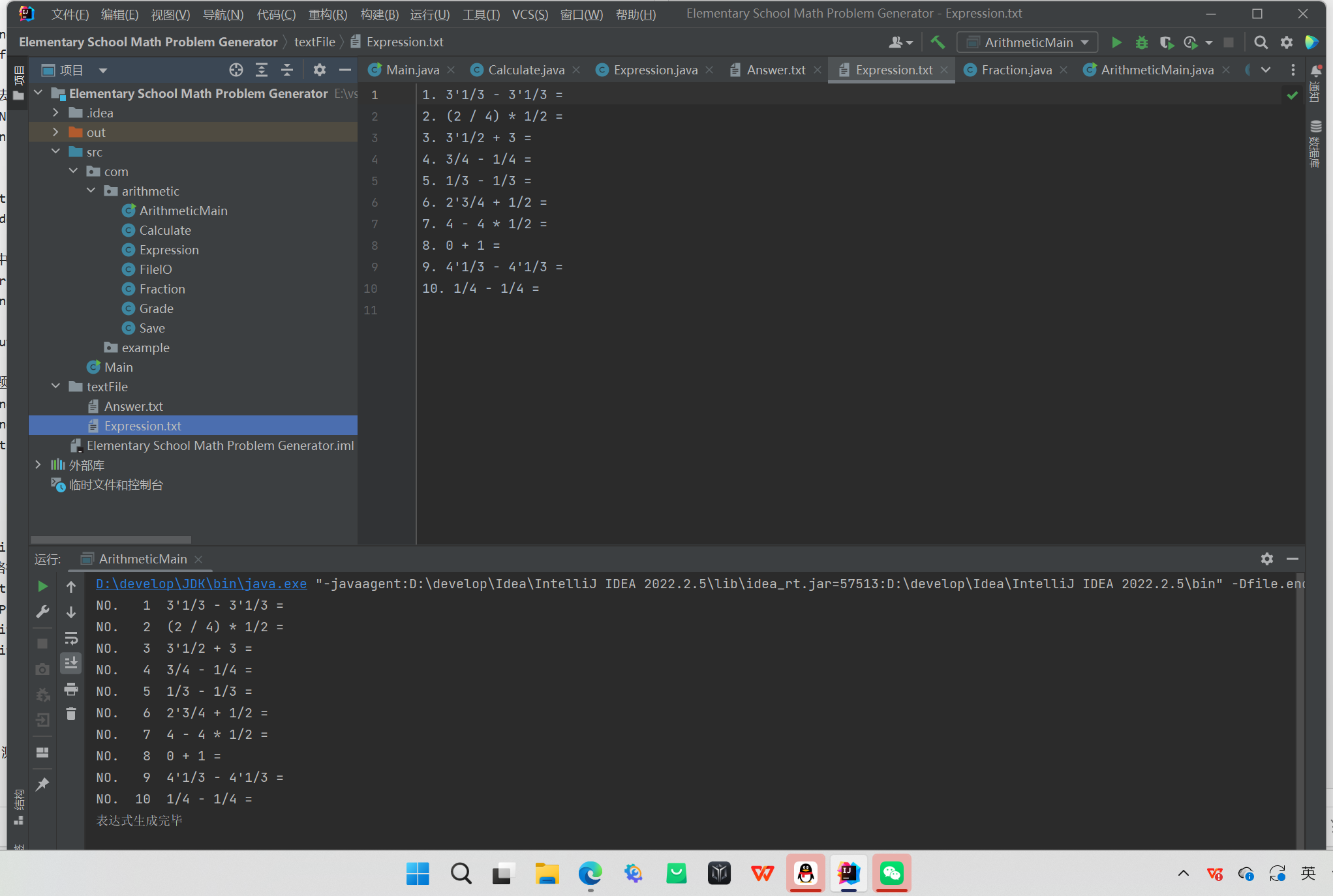This screenshot has width=1333, height=896.
Task: Click project panel horizontal scrollbar
Action: tap(111, 540)
